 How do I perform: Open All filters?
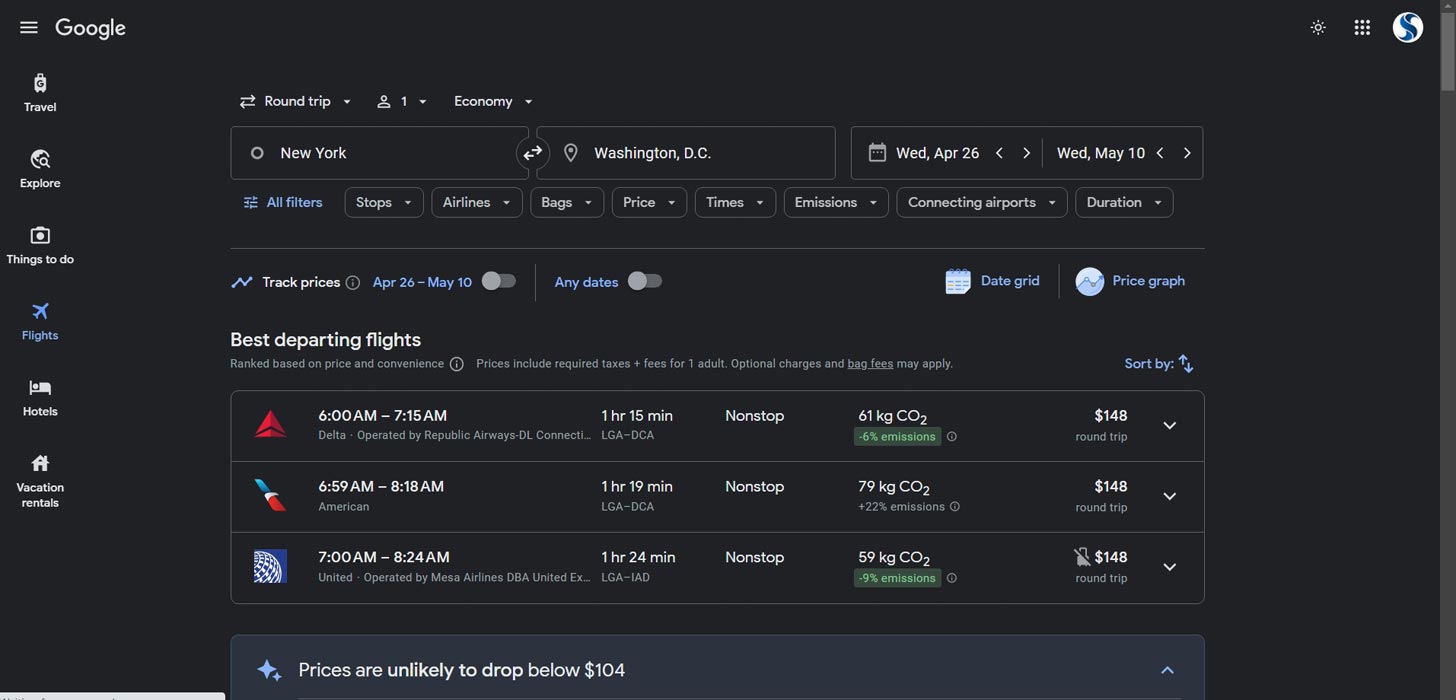click(x=283, y=202)
